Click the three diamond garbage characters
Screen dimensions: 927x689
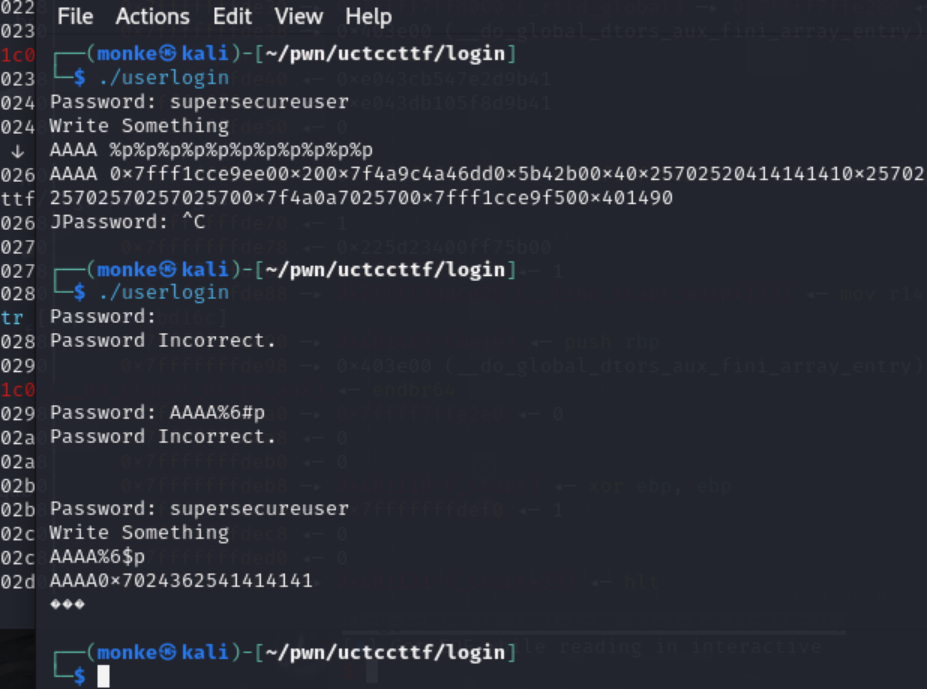coord(67,604)
